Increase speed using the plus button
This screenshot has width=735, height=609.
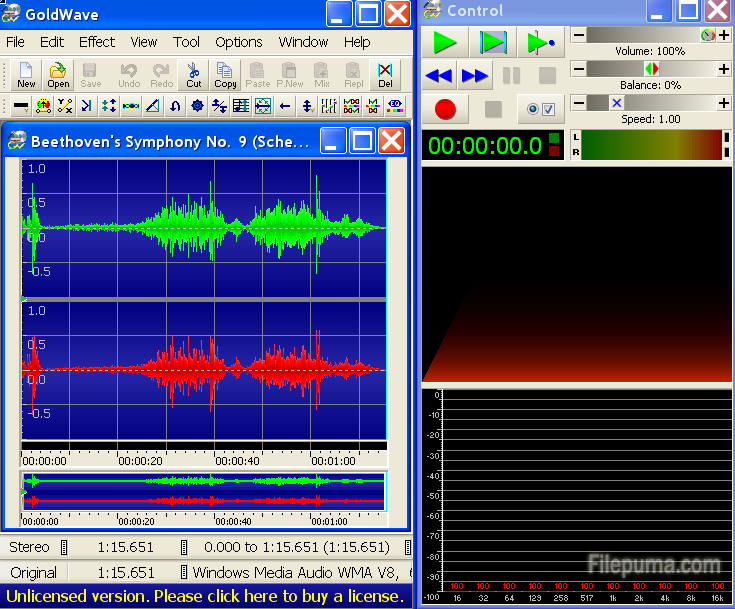pyautogui.click(x=723, y=103)
